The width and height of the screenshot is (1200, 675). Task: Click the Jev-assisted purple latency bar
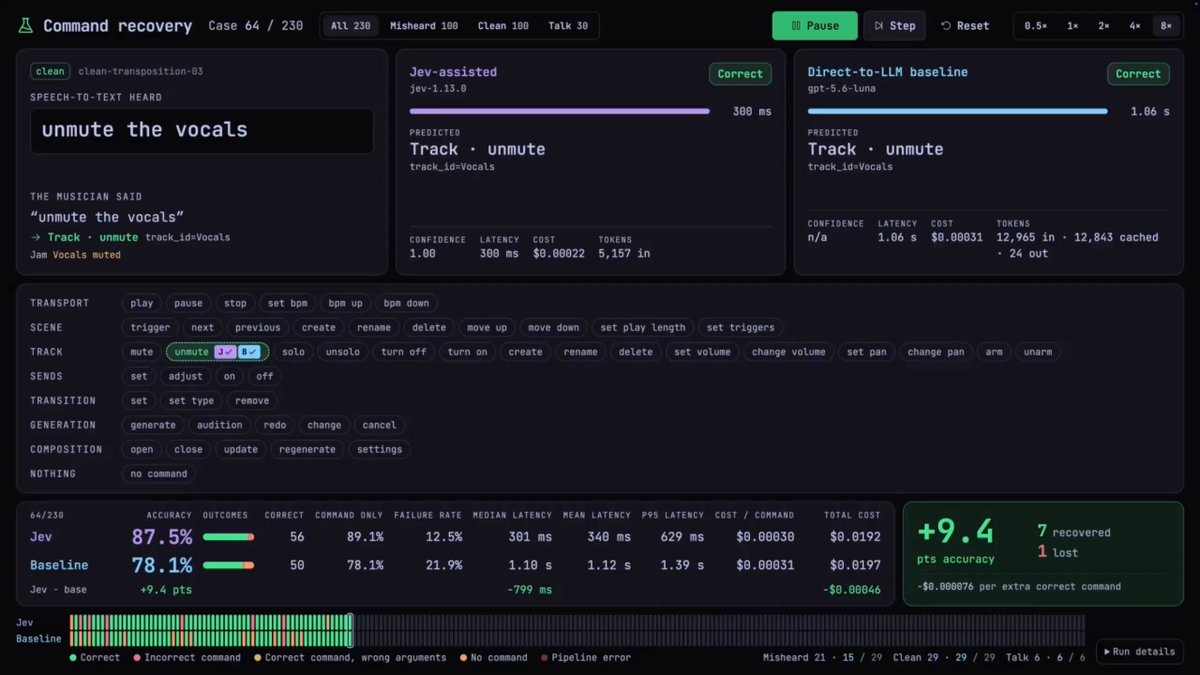560,111
